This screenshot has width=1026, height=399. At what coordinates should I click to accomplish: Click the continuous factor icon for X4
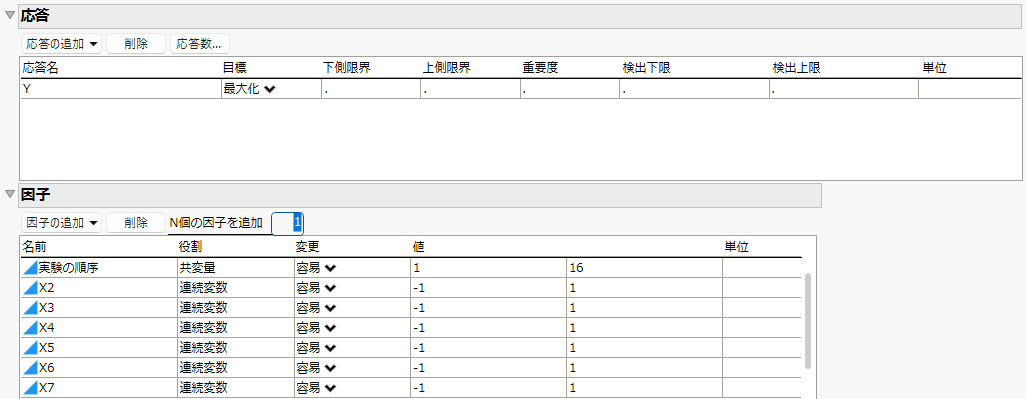coord(30,328)
